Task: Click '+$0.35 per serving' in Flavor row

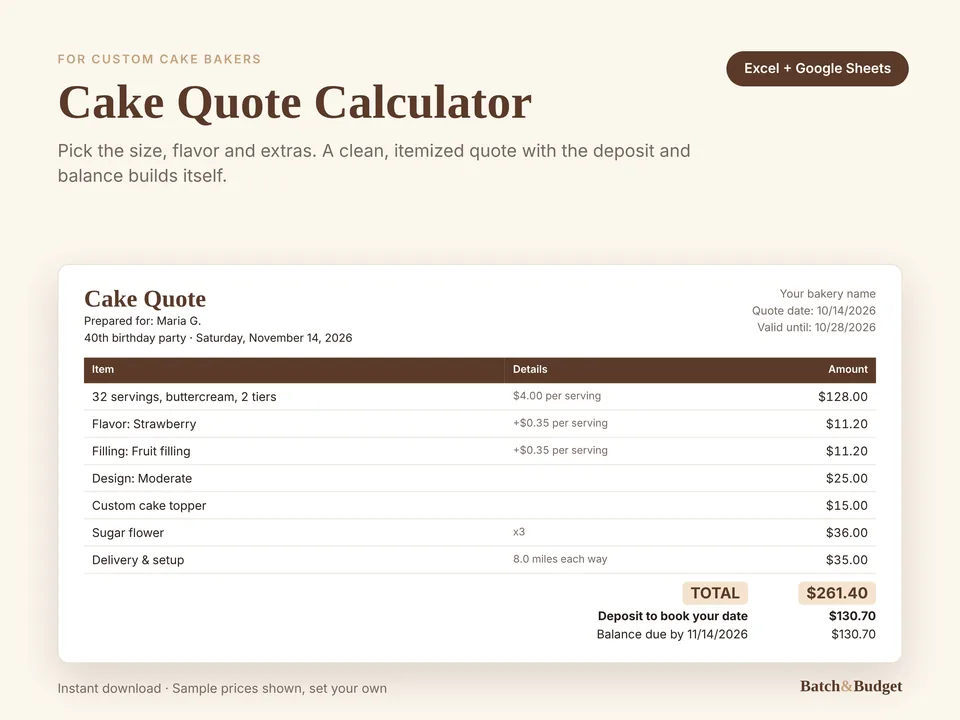Action: coord(560,423)
